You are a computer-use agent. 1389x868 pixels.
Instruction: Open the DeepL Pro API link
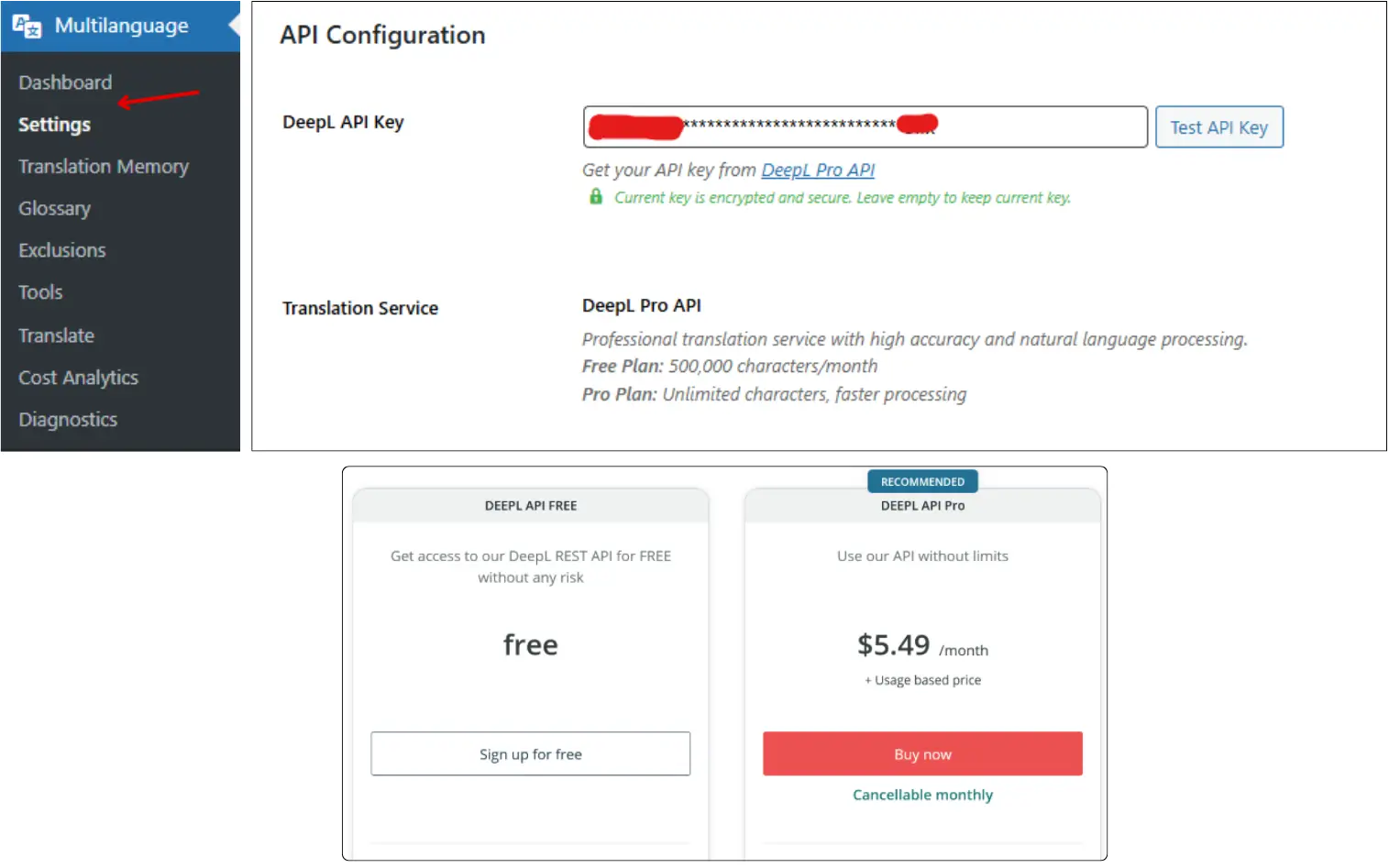tap(817, 170)
